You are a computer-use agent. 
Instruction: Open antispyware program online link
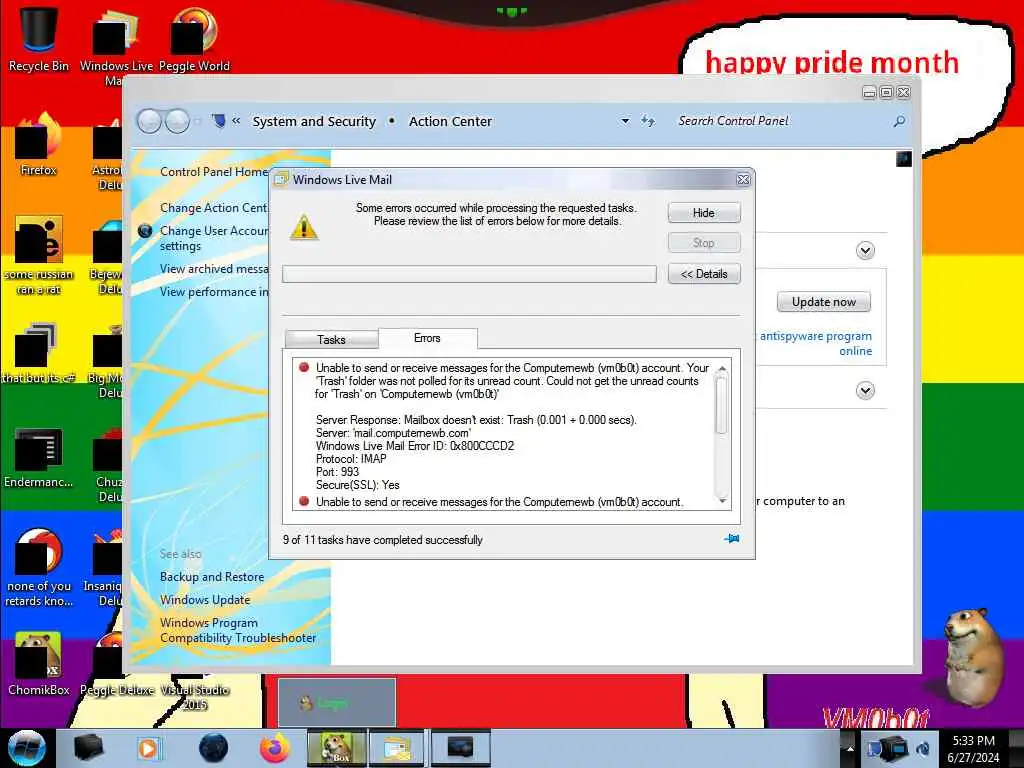[816, 344]
